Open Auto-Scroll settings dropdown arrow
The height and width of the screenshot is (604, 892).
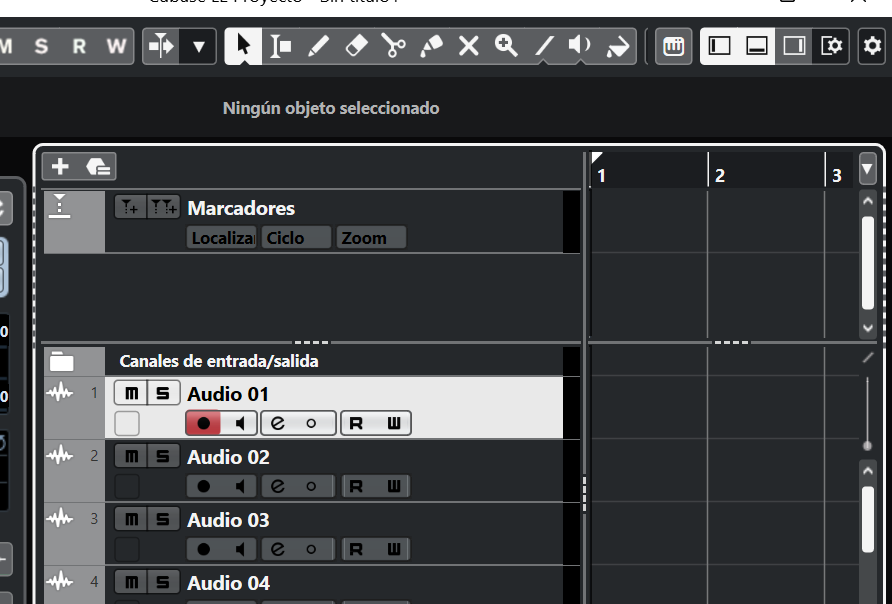(x=198, y=46)
